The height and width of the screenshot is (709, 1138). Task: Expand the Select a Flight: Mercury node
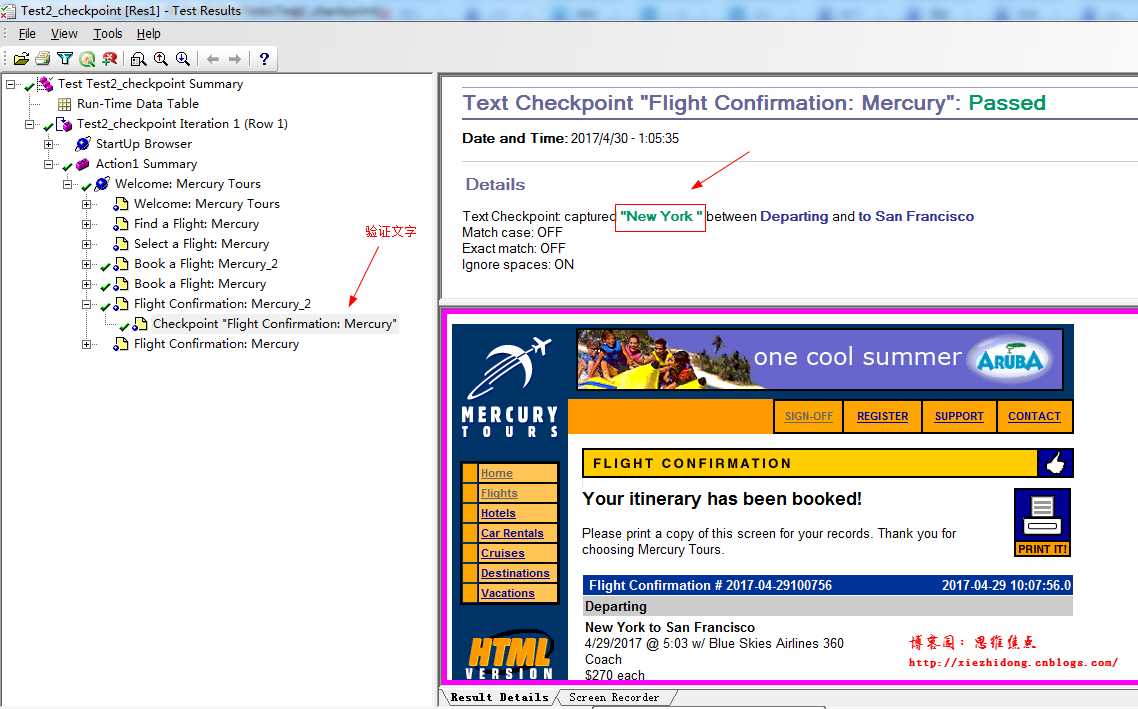(x=86, y=244)
